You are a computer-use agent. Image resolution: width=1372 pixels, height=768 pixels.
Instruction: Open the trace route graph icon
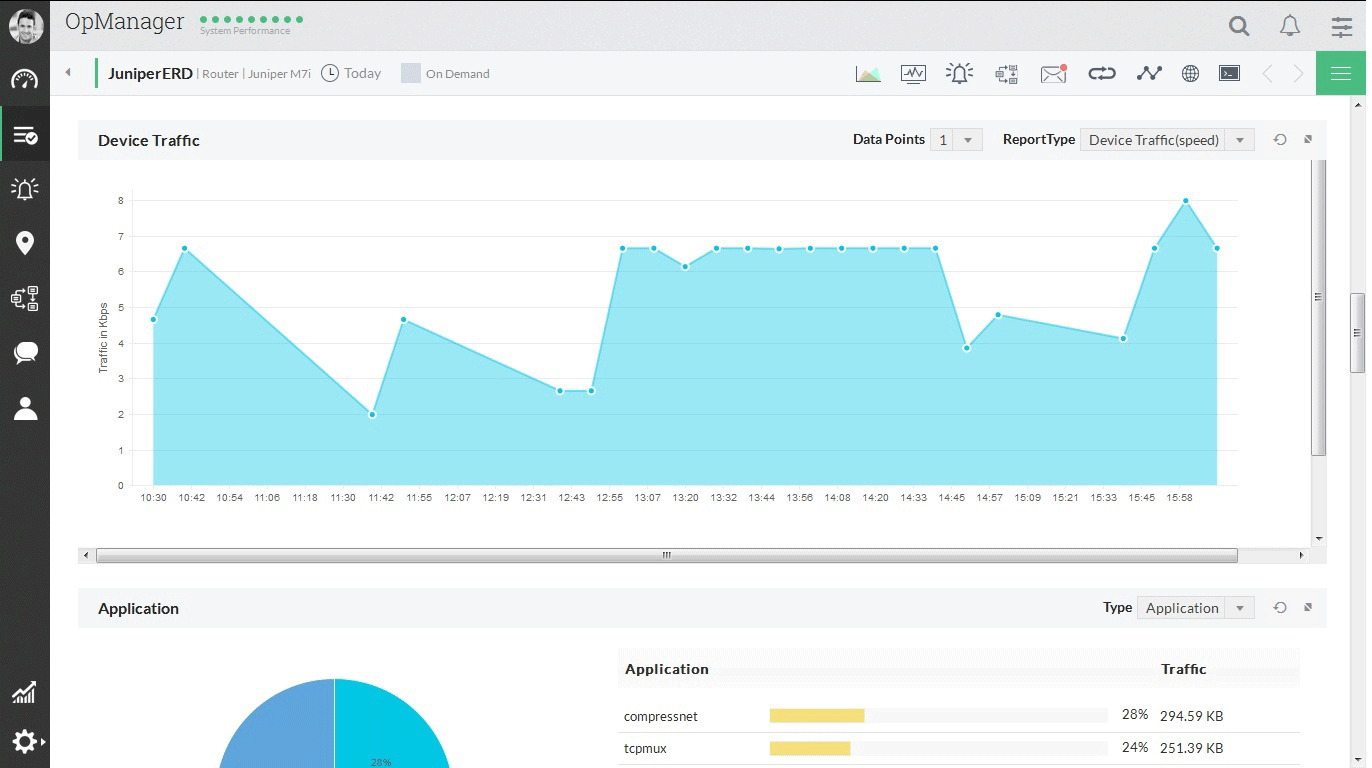point(1149,73)
